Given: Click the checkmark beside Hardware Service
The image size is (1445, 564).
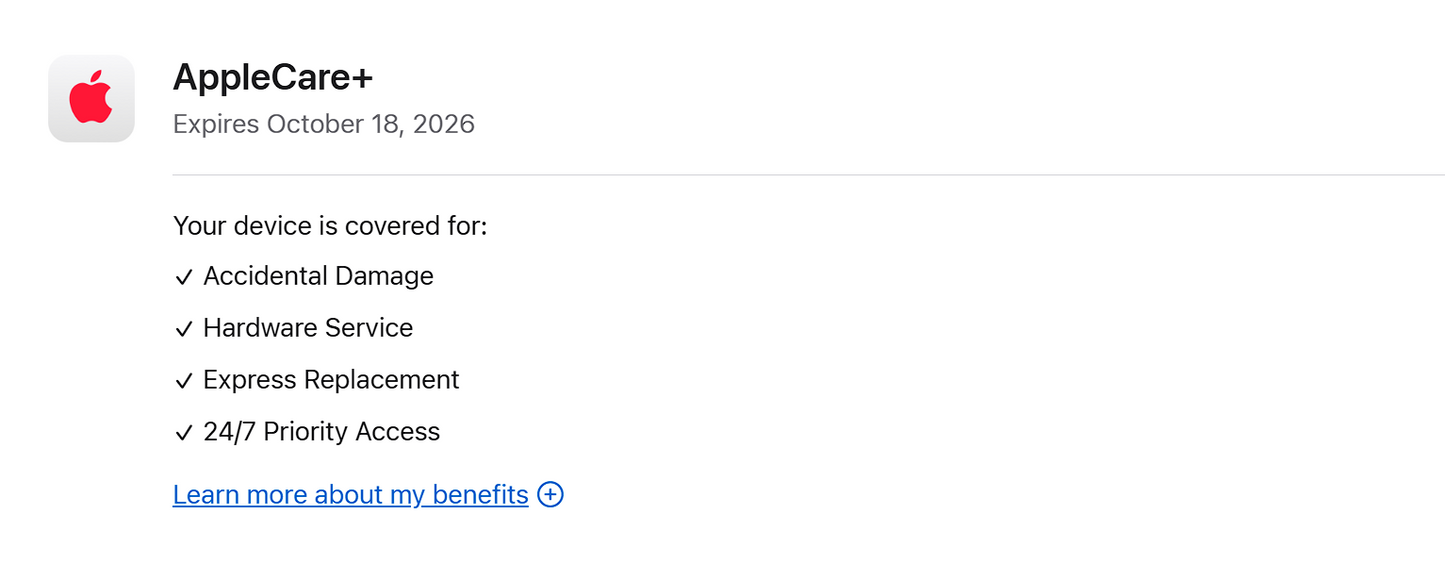Looking at the screenshot, I should pyautogui.click(x=183, y=330).
